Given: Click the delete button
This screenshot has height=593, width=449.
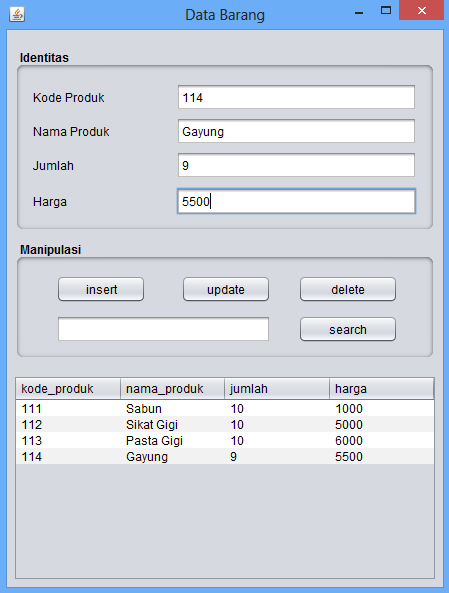Looking at the screenshot, I should 348,289.
